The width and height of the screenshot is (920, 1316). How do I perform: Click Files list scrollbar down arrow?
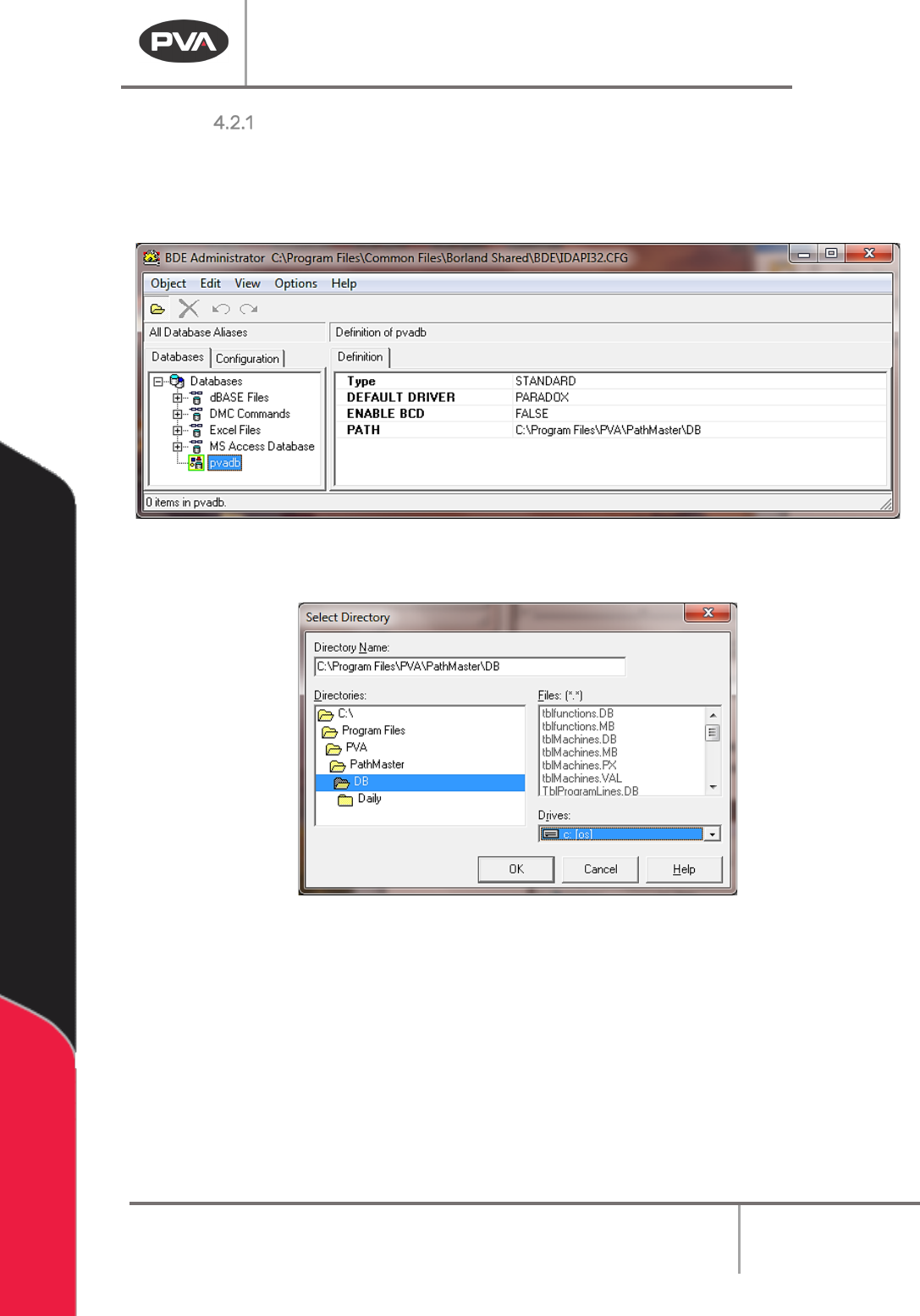point(713,787)
